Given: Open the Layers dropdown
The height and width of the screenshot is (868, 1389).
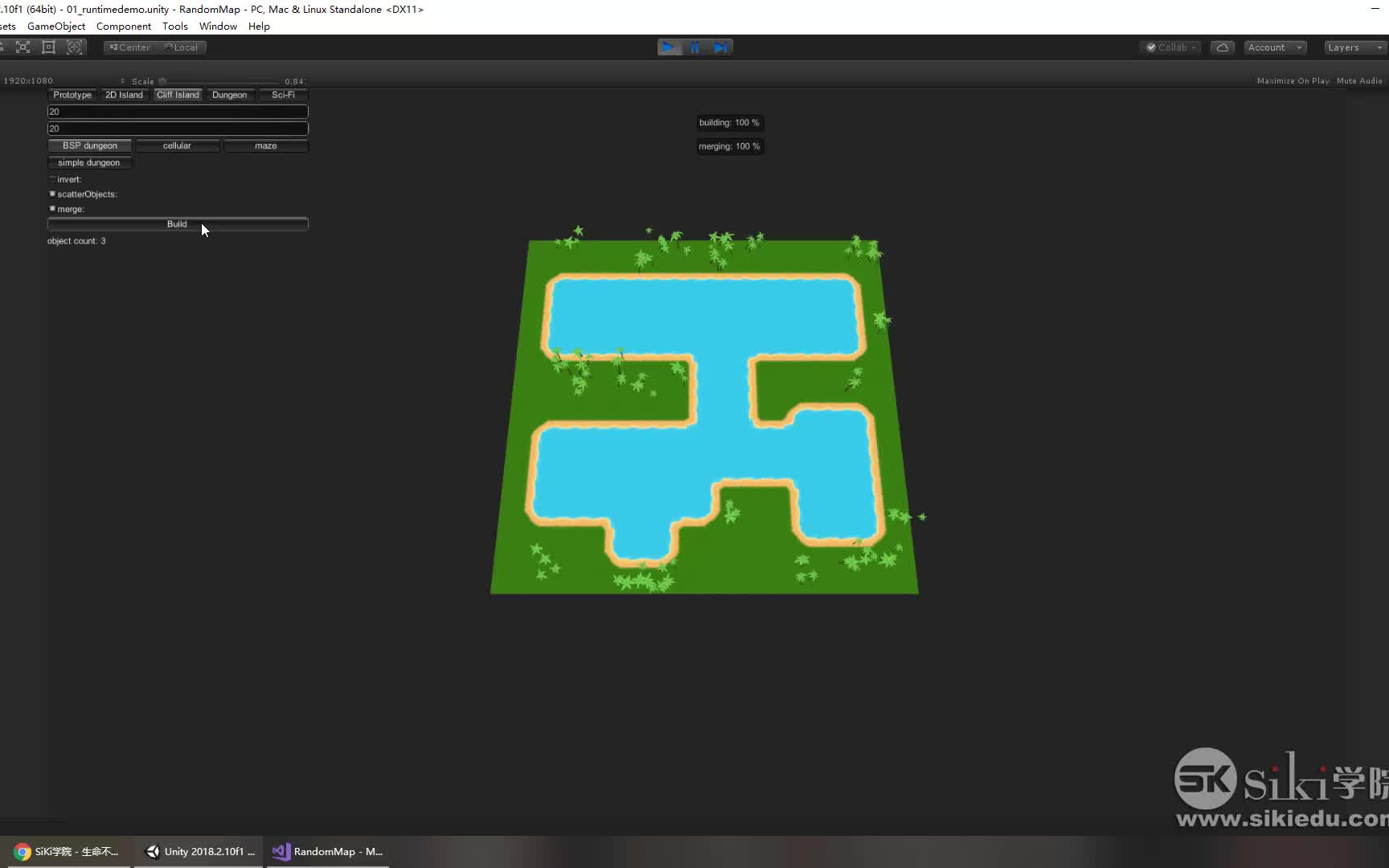Looking at the screenshot, I should click(x=1353, y=47).
